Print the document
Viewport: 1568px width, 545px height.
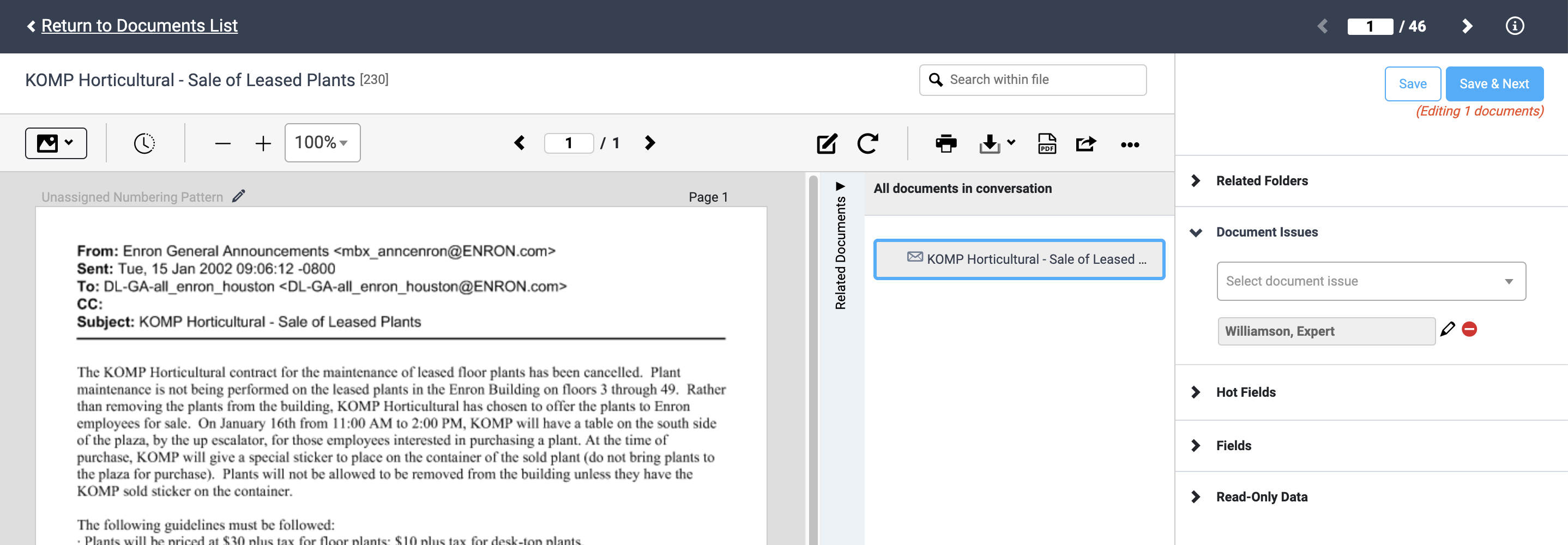point(946,143)
